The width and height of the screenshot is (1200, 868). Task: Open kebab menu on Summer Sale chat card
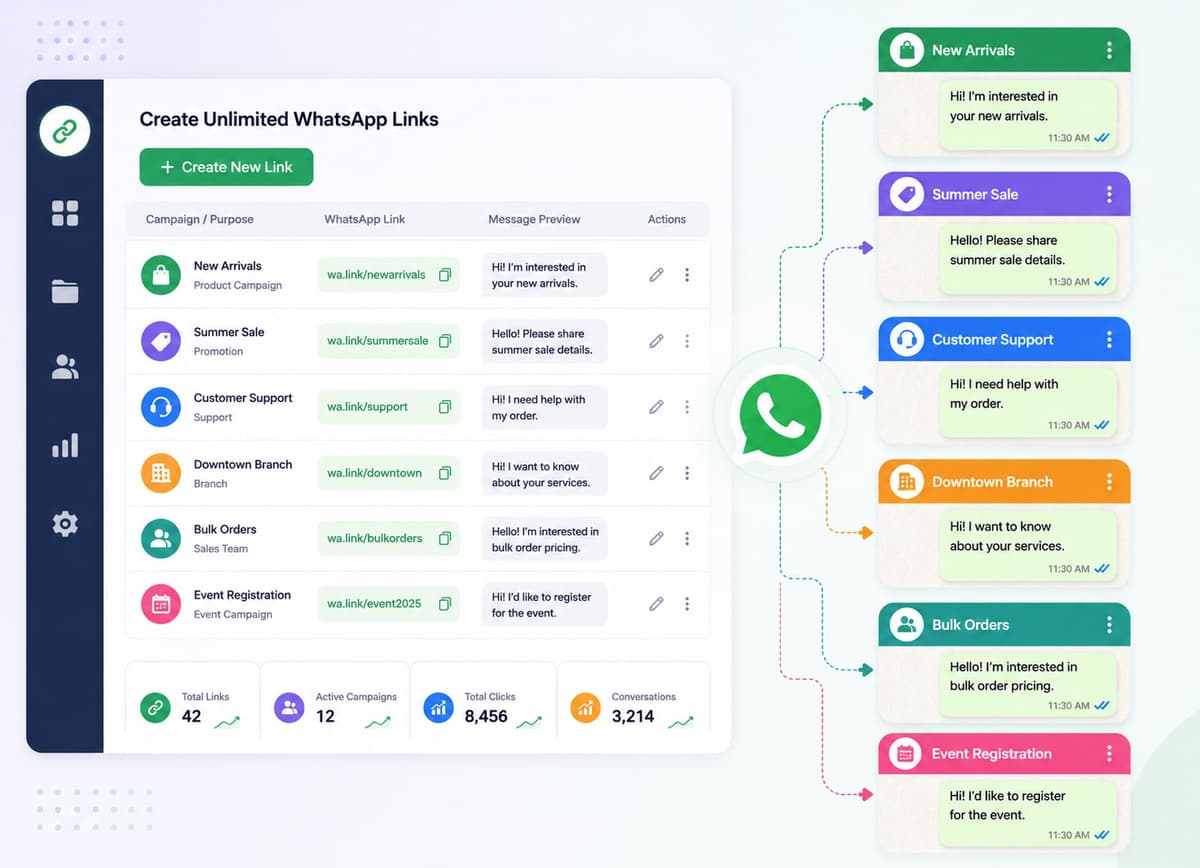coord(1109,195)
